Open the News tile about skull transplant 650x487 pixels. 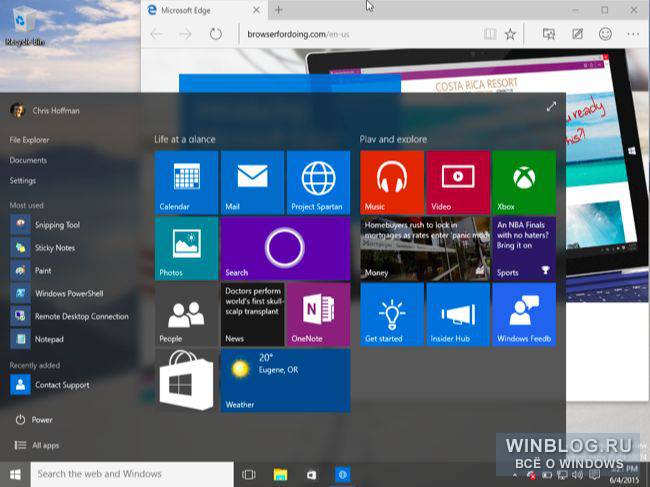click(252, 315)
